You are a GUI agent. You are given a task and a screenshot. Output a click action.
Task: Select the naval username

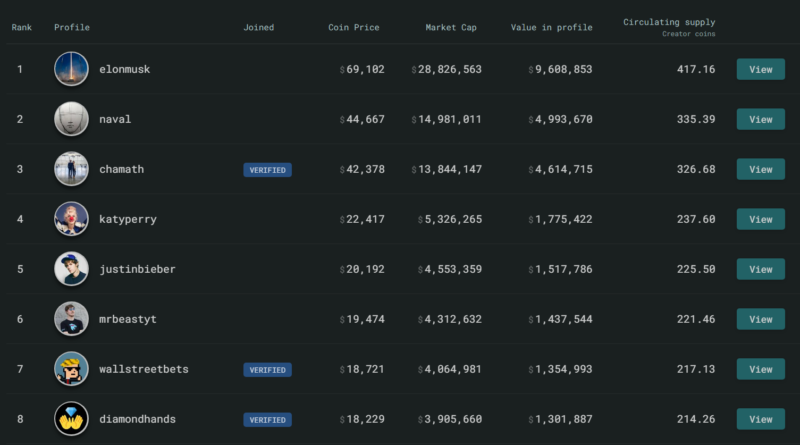115,119
